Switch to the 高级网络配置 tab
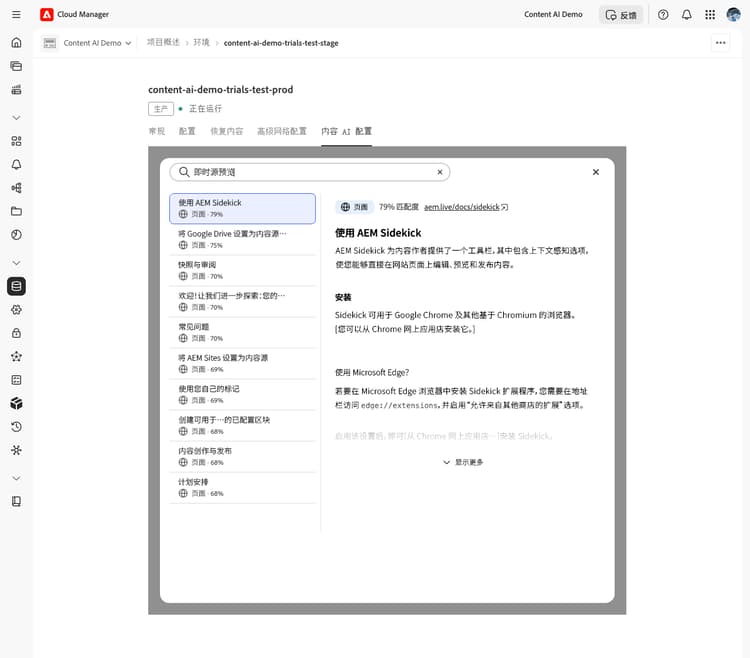The height and width of the screenshot is (658, 750). click(x=282, y=132)
